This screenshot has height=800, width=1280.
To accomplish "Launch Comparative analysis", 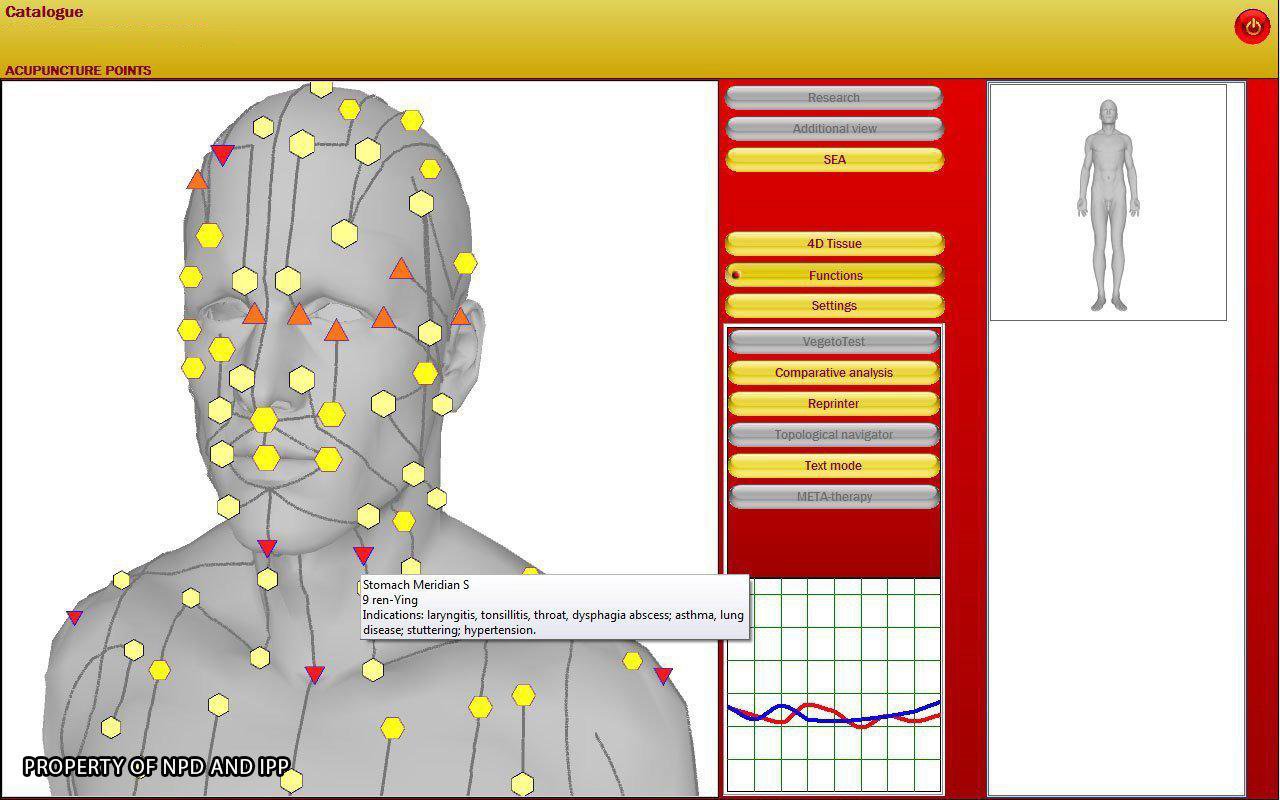I will coord(833,372).
